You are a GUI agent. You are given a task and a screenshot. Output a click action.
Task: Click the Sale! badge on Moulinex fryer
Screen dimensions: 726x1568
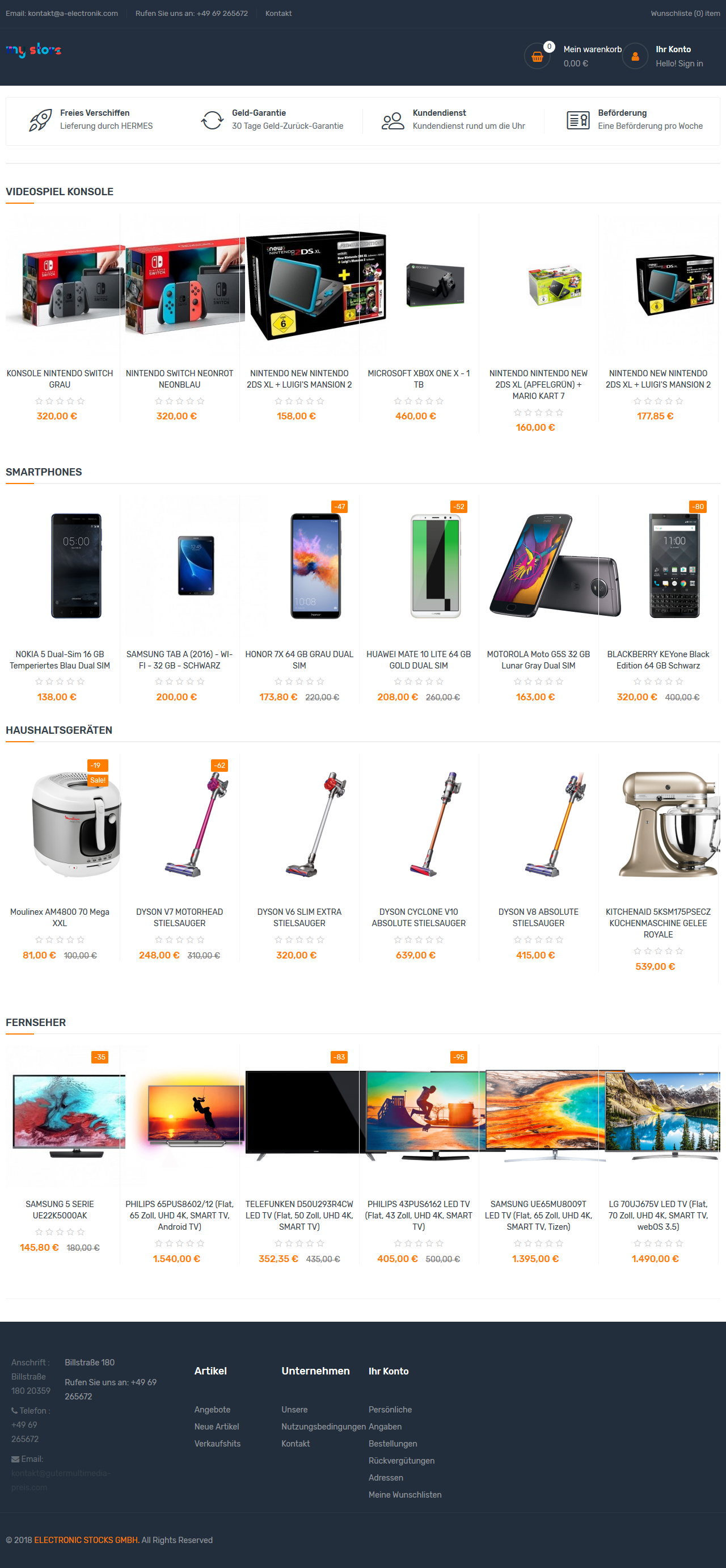tap(98, 780)
